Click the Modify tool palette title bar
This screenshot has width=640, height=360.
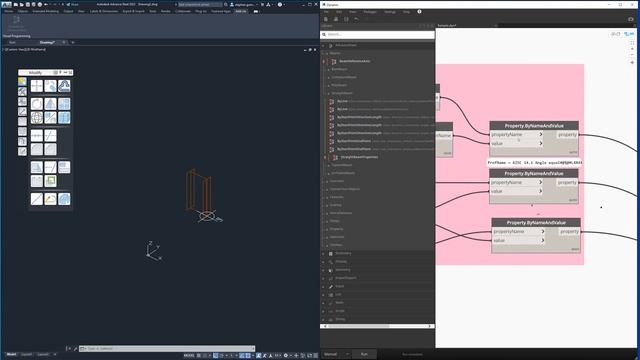pos(45,73)
